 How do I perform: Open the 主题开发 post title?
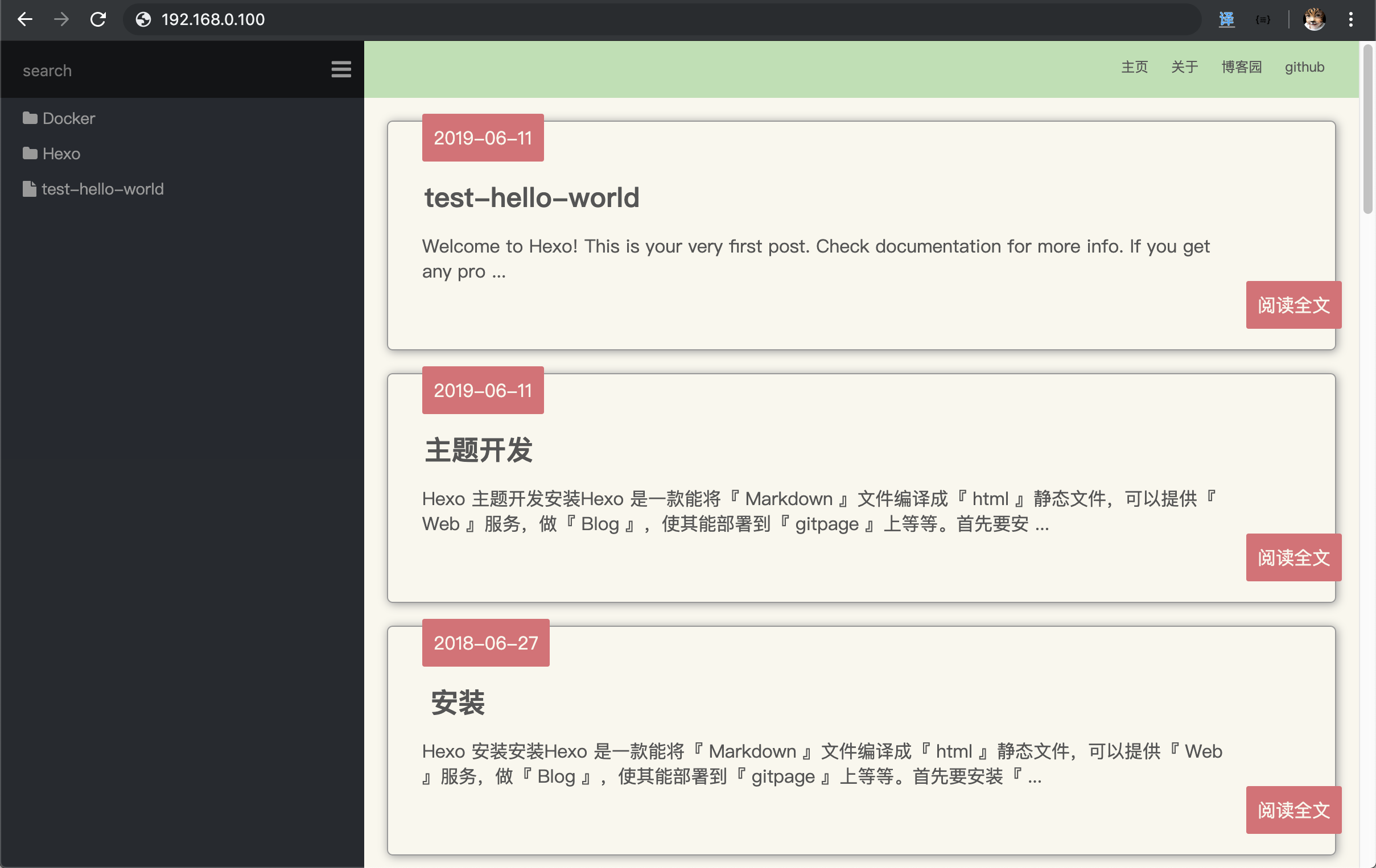479,450
